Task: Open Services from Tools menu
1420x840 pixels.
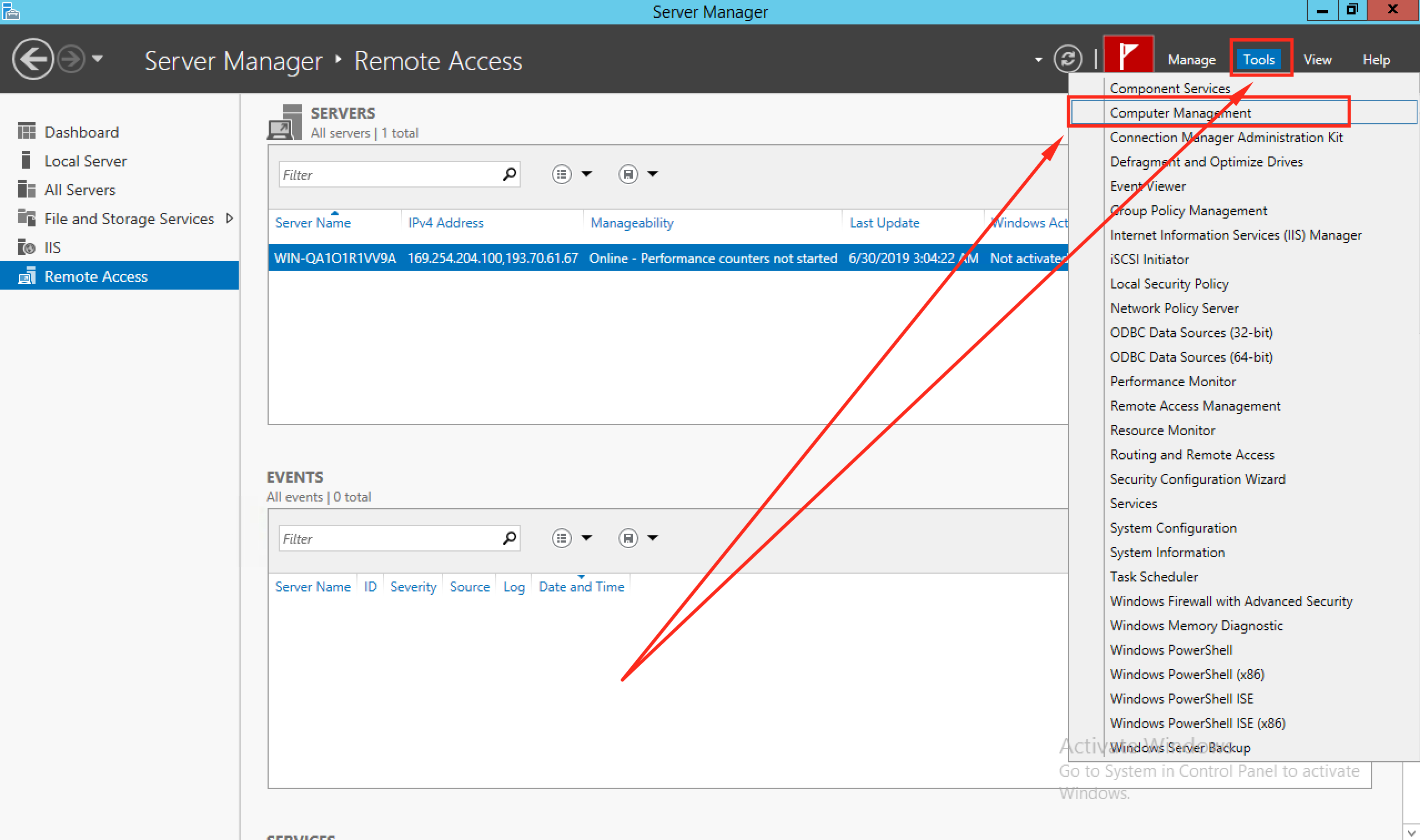Action: [x=1133, y=503]
